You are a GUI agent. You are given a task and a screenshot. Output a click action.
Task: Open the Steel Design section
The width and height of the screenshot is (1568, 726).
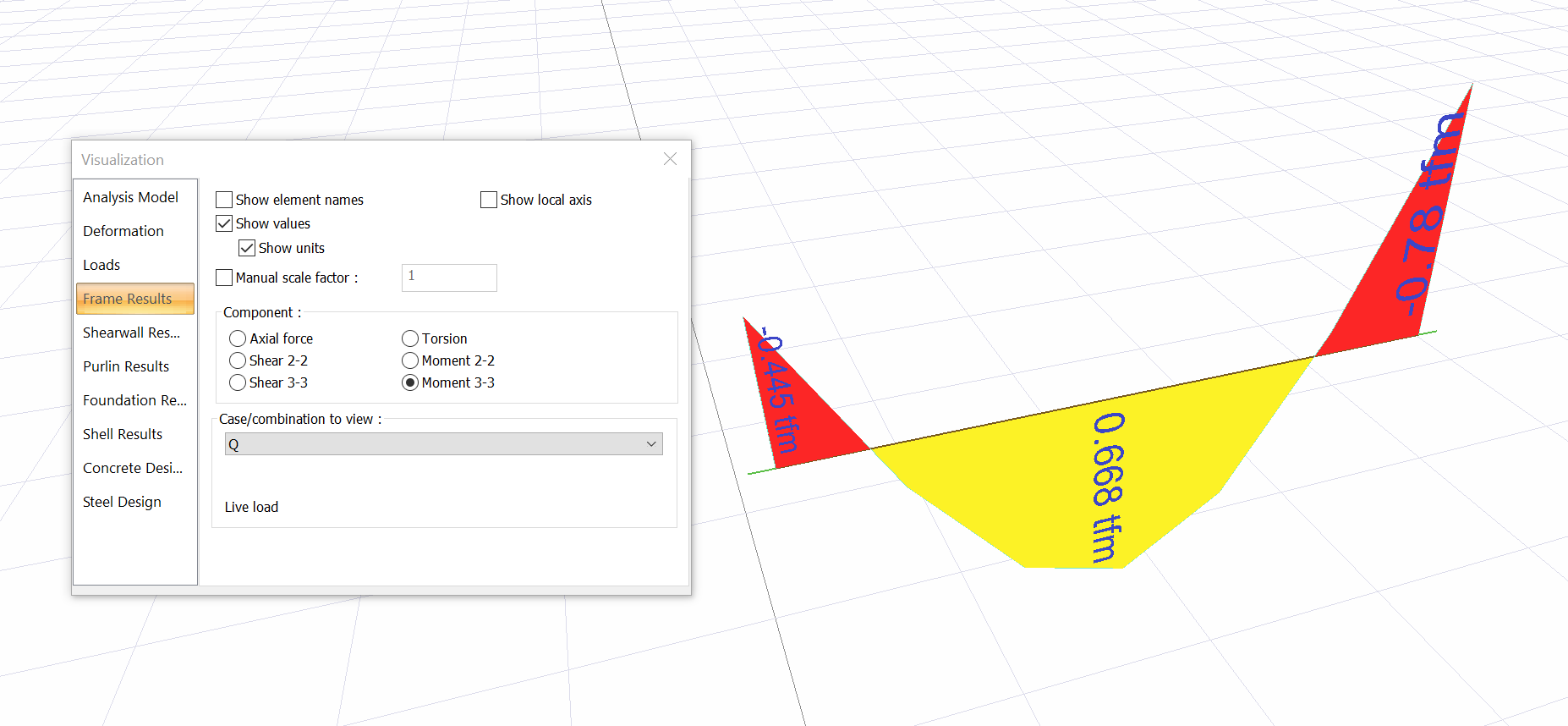point(122,502)
